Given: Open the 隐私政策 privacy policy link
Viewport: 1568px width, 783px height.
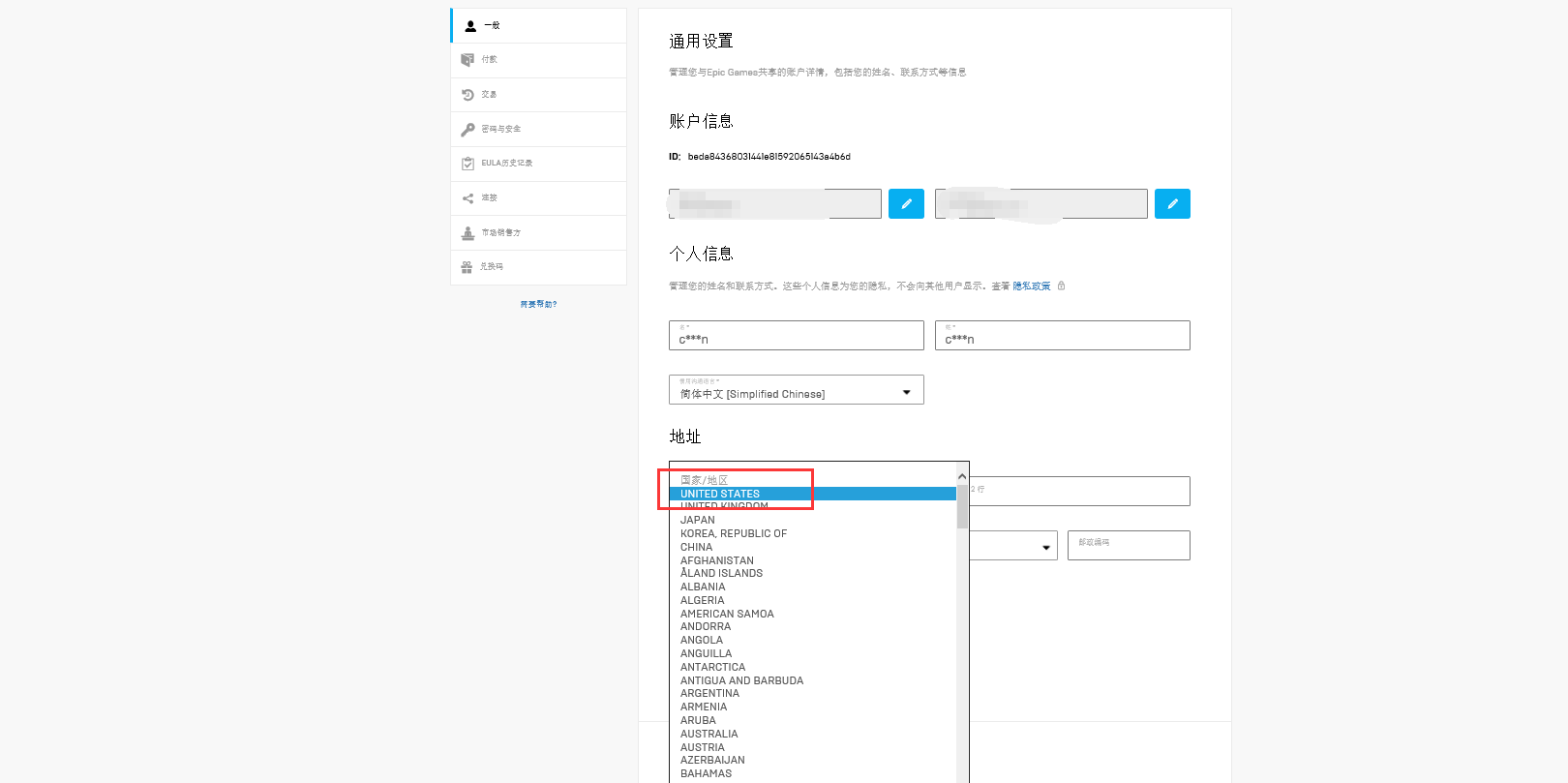Looking at the screenshot, I should click(x=1032, y=286).
